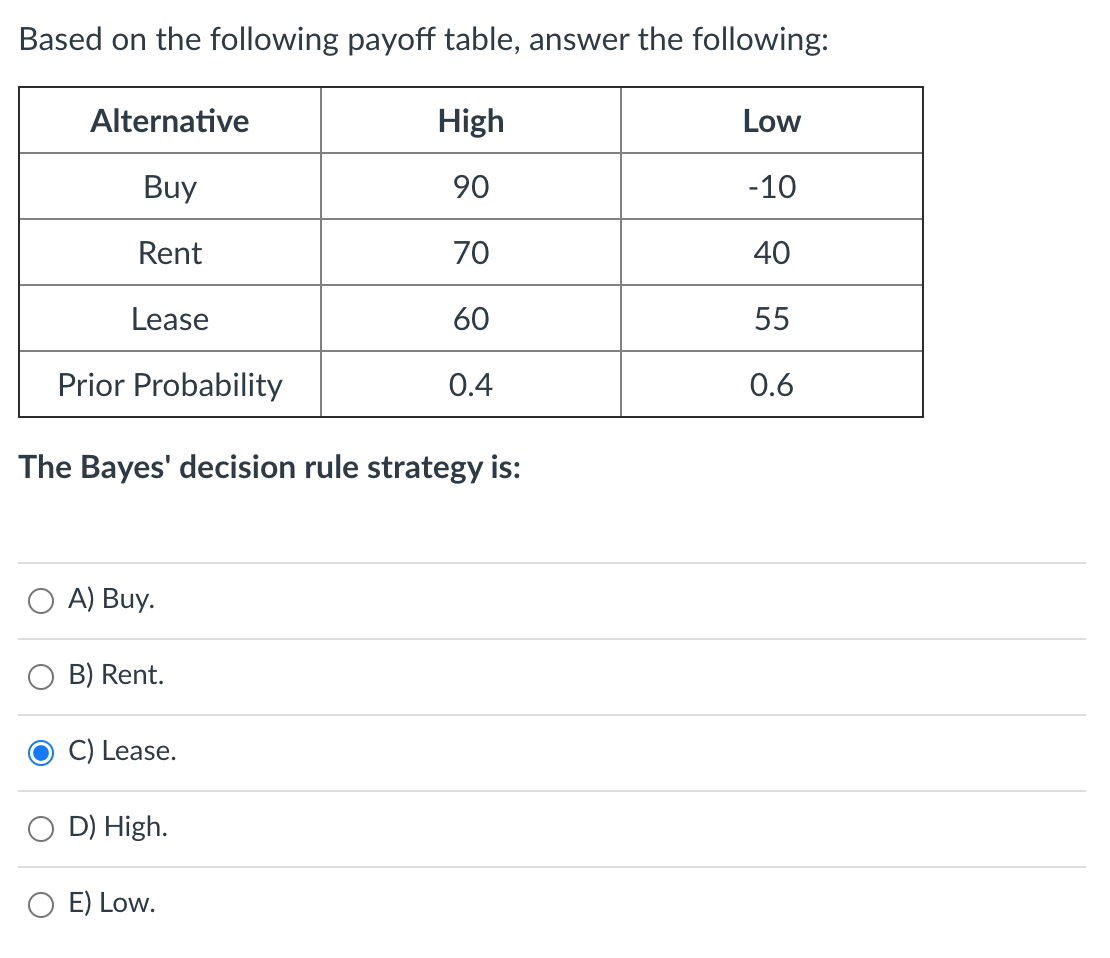The image size is (1110, 958).
Task: Click the Lease row in the table
Action: click(x=169, y=319)
